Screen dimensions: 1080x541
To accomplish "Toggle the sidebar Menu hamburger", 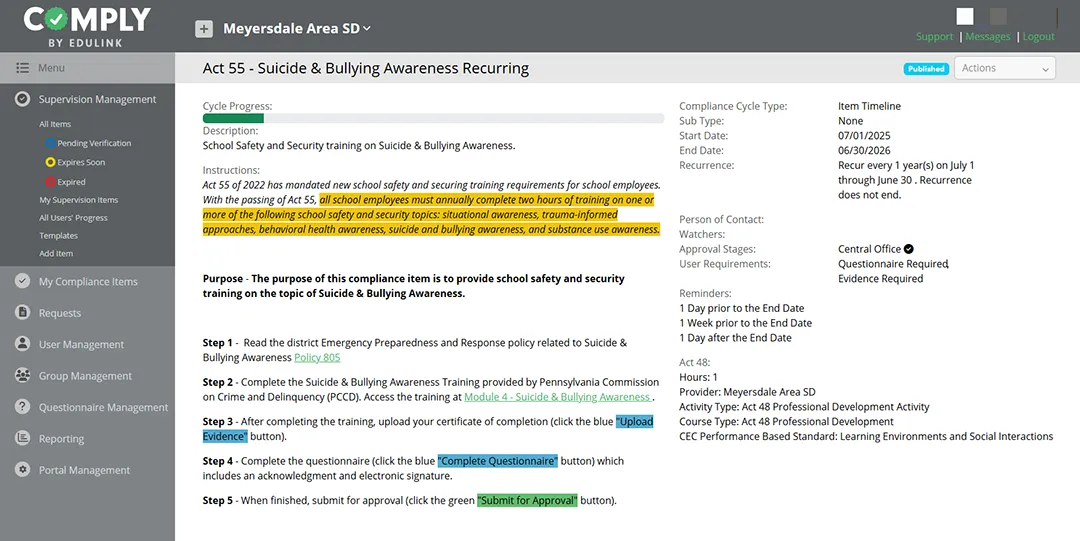I will tap(22, 68).
